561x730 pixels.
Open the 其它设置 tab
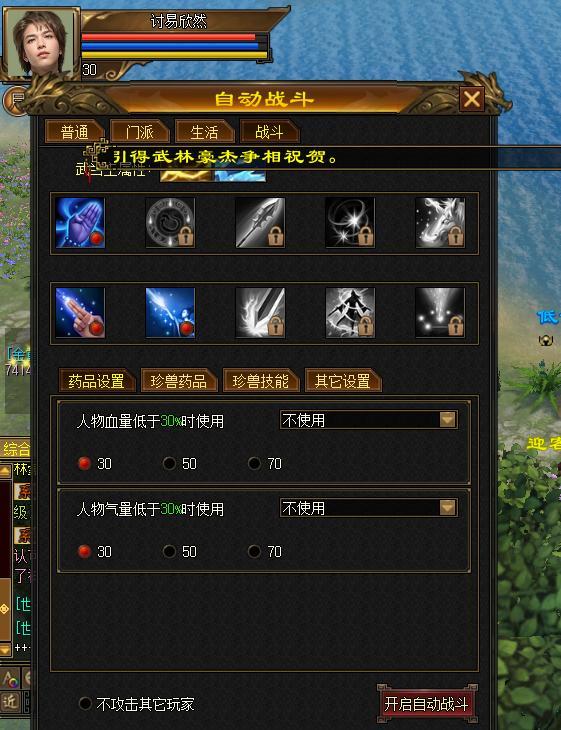point(343,381)
